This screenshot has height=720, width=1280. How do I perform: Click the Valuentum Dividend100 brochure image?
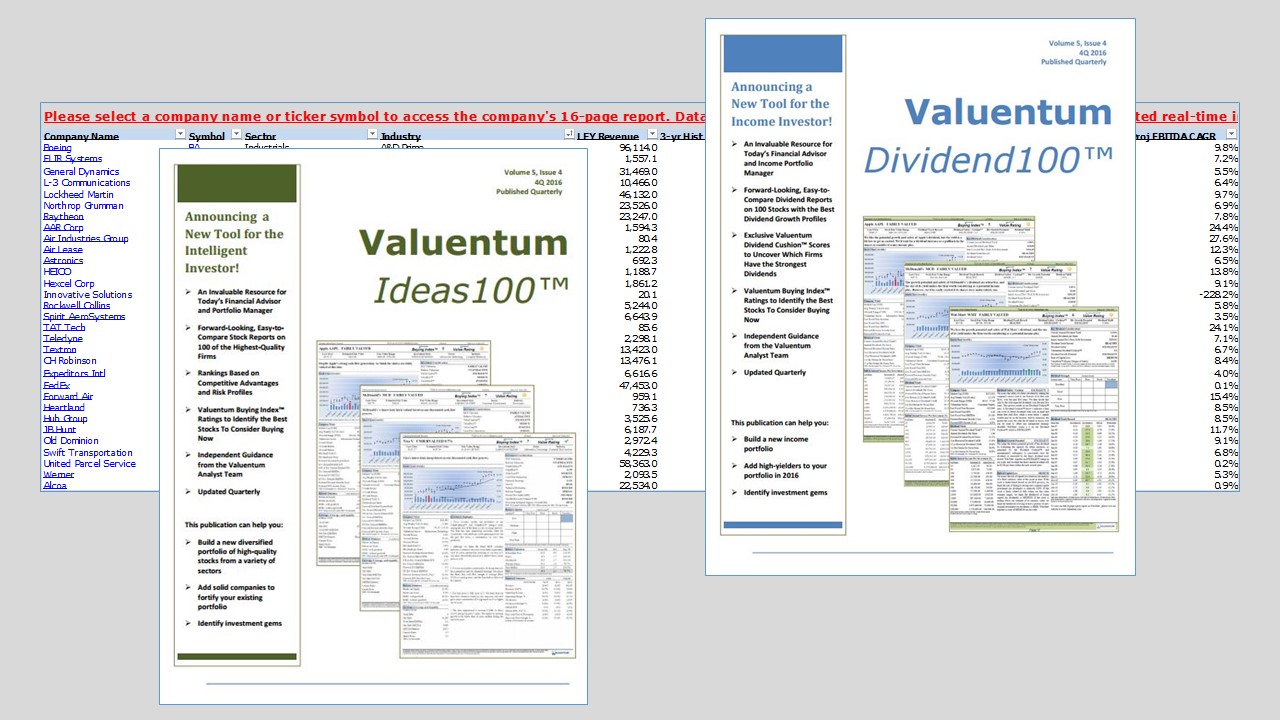(x=920, y=297)
